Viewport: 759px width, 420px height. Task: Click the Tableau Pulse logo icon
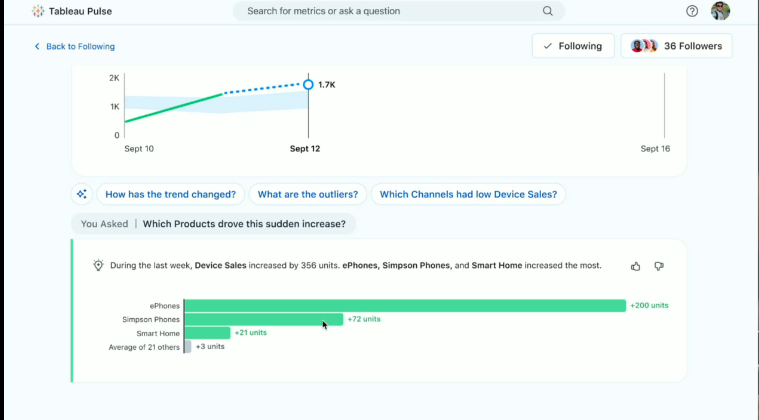click(x=38, y=11)
